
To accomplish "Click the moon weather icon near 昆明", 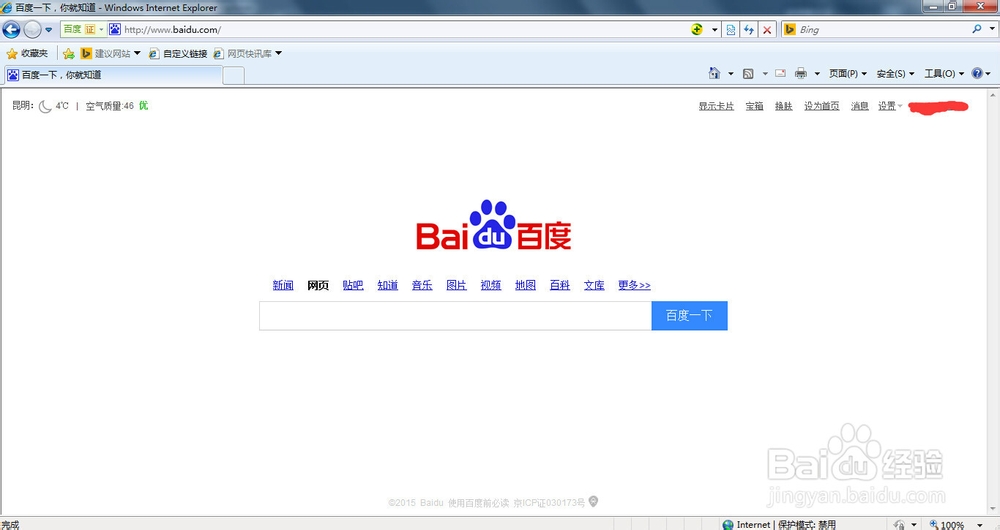I will 45,106.
